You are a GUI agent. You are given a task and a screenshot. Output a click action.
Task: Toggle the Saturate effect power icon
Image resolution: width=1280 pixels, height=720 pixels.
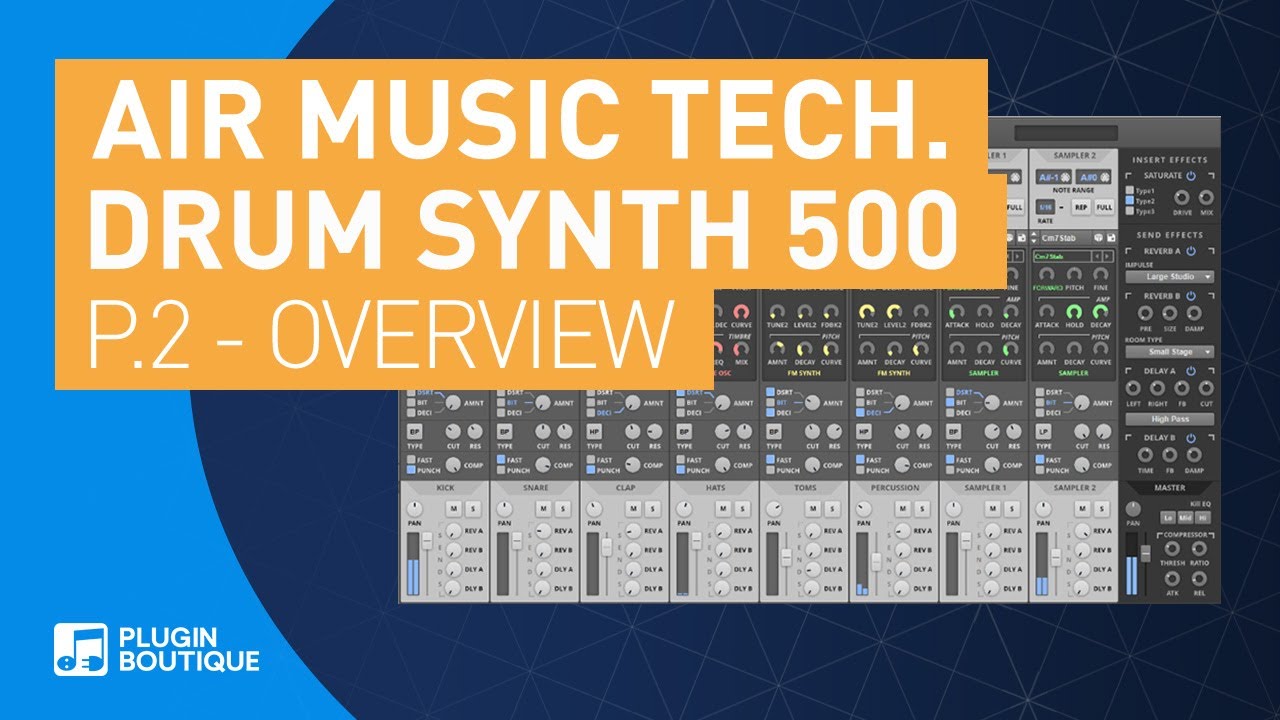pyautogui.click(x=1191, y=176)
